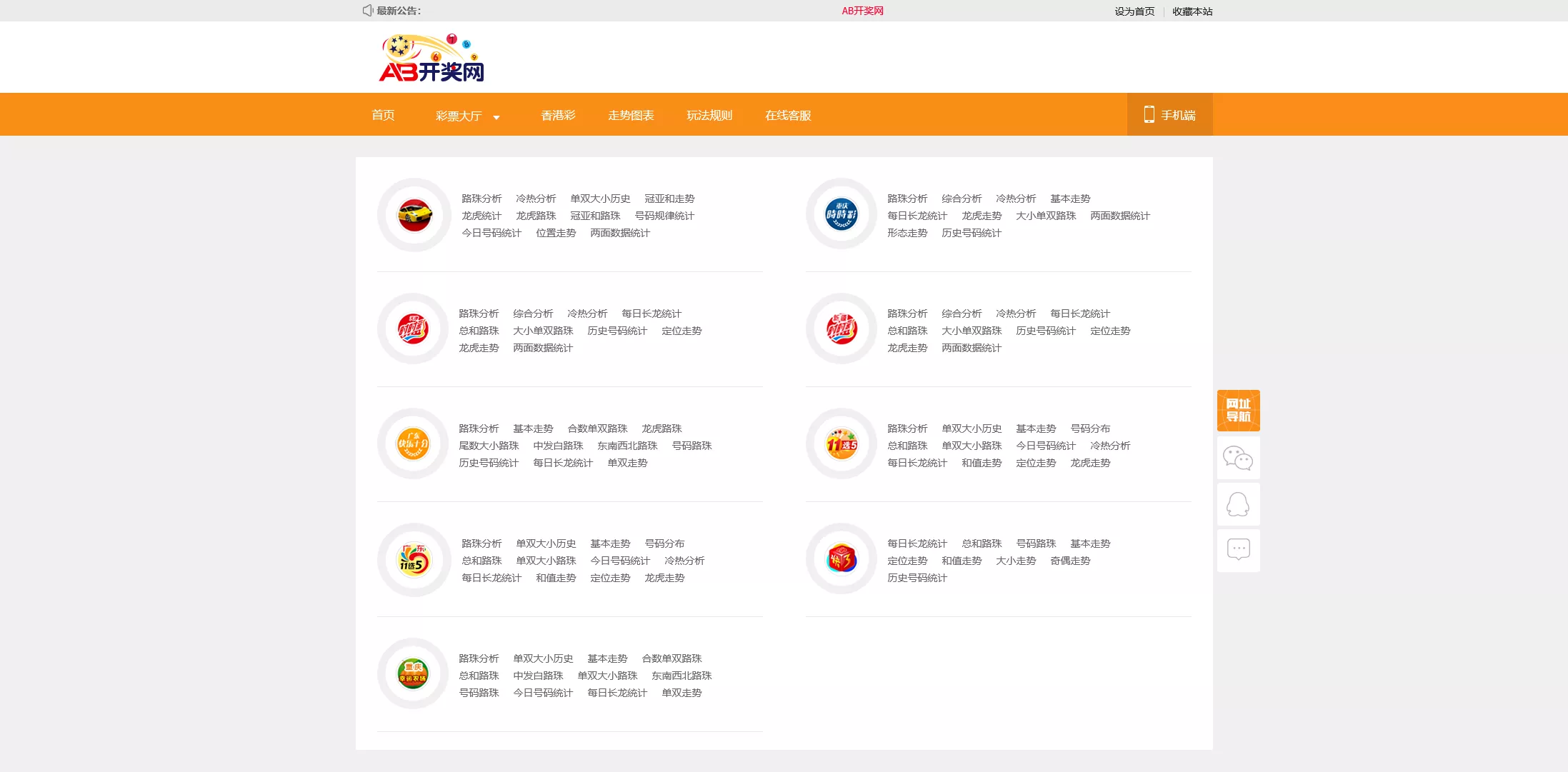Click the 网址导航 orange side button
This screenshot has height=772, width=1568.
pyautogui.click(x=1238, y=411)
